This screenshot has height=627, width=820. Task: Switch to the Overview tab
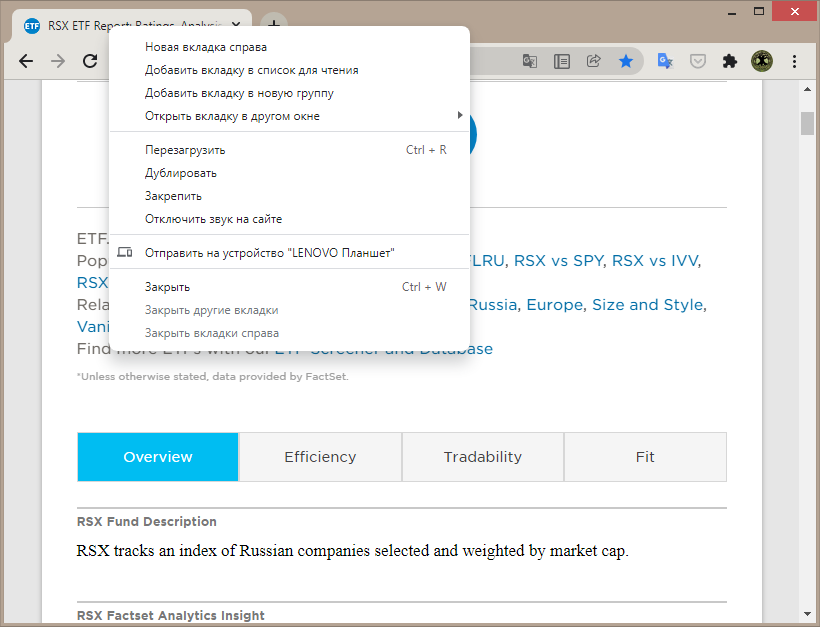[158, 457]
